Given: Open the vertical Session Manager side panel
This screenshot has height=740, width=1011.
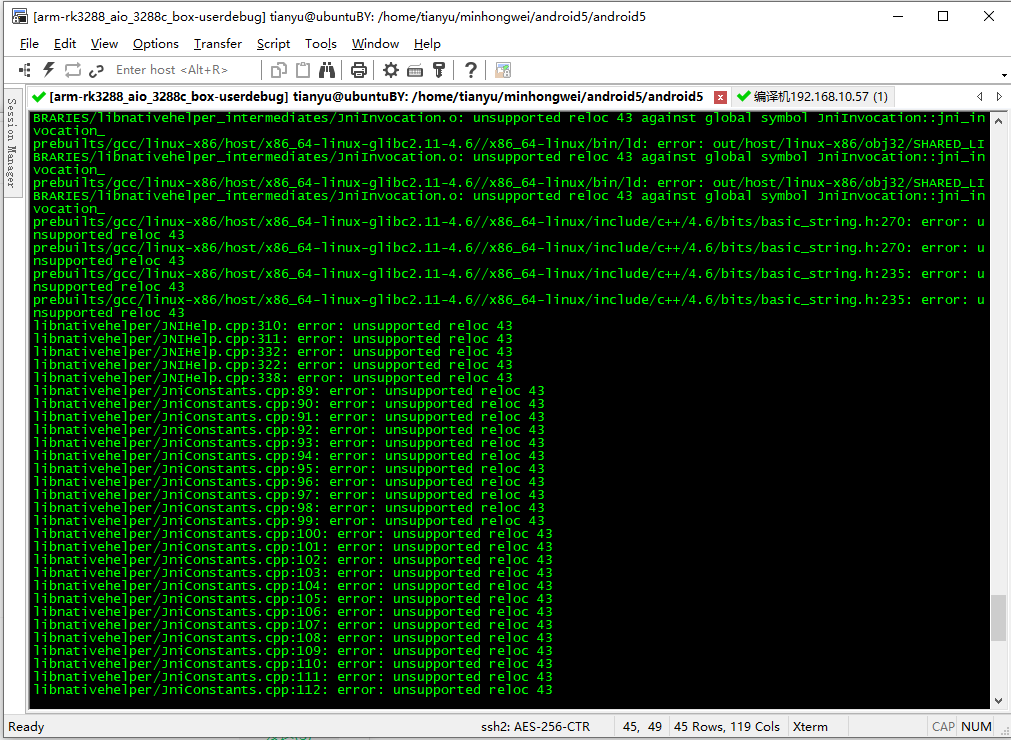Looking at the screenshot, I should coord(12,143).
